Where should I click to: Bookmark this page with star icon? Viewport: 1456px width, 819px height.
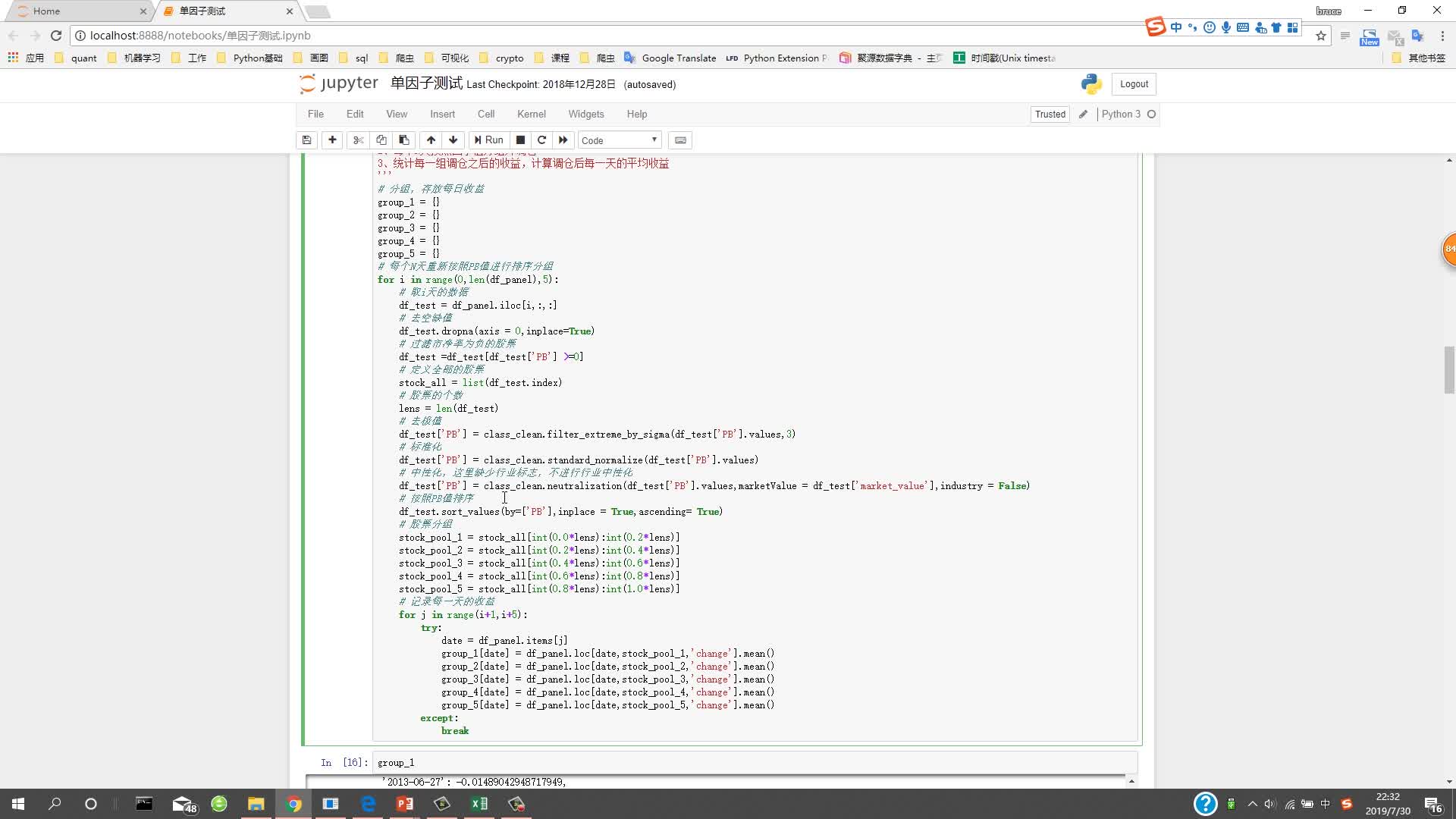click(1321, 36)
